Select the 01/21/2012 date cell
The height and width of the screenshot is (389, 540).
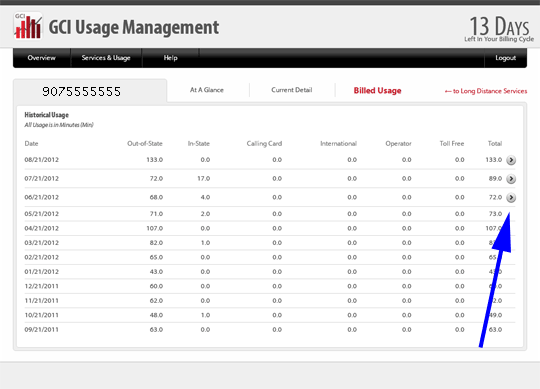tap(42, 272)
